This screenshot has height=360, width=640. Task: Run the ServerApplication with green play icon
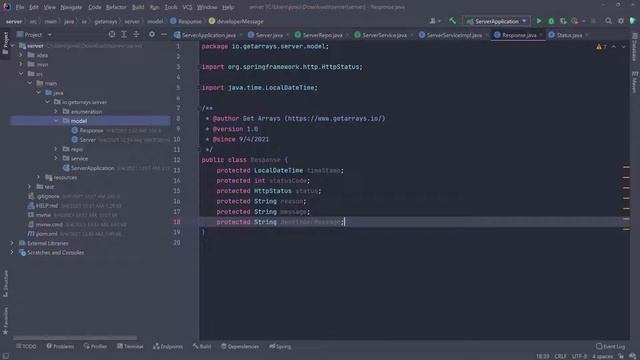pyautogui.click(x=539, y=21)
